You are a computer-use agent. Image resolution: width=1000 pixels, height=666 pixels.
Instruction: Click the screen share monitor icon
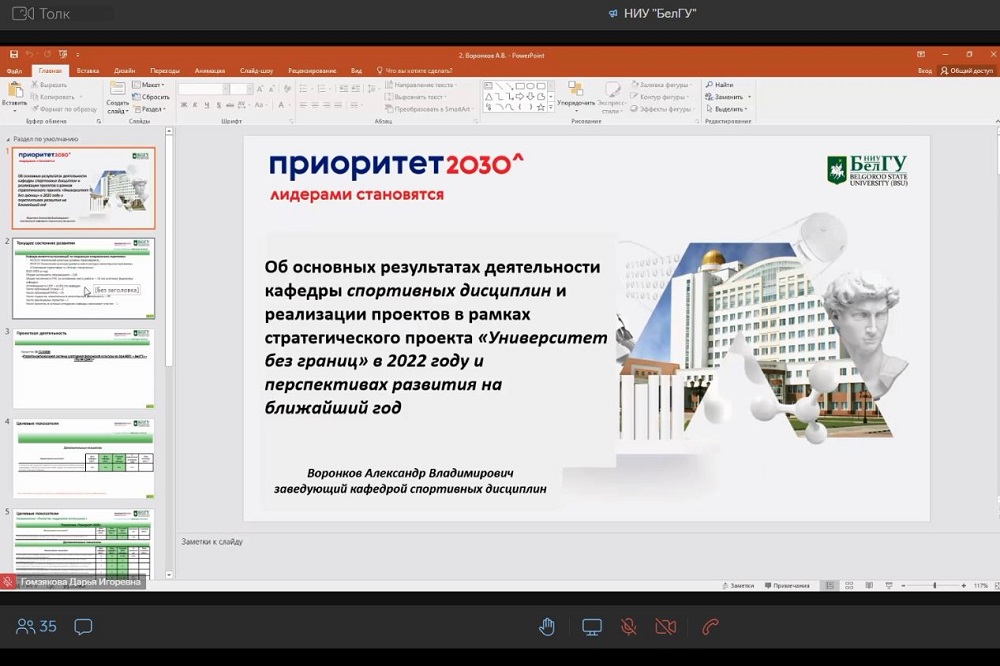pos(592,627)
